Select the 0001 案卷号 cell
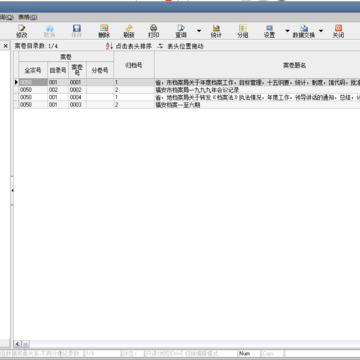Screen dimensions: 360x360 (77, 82)
